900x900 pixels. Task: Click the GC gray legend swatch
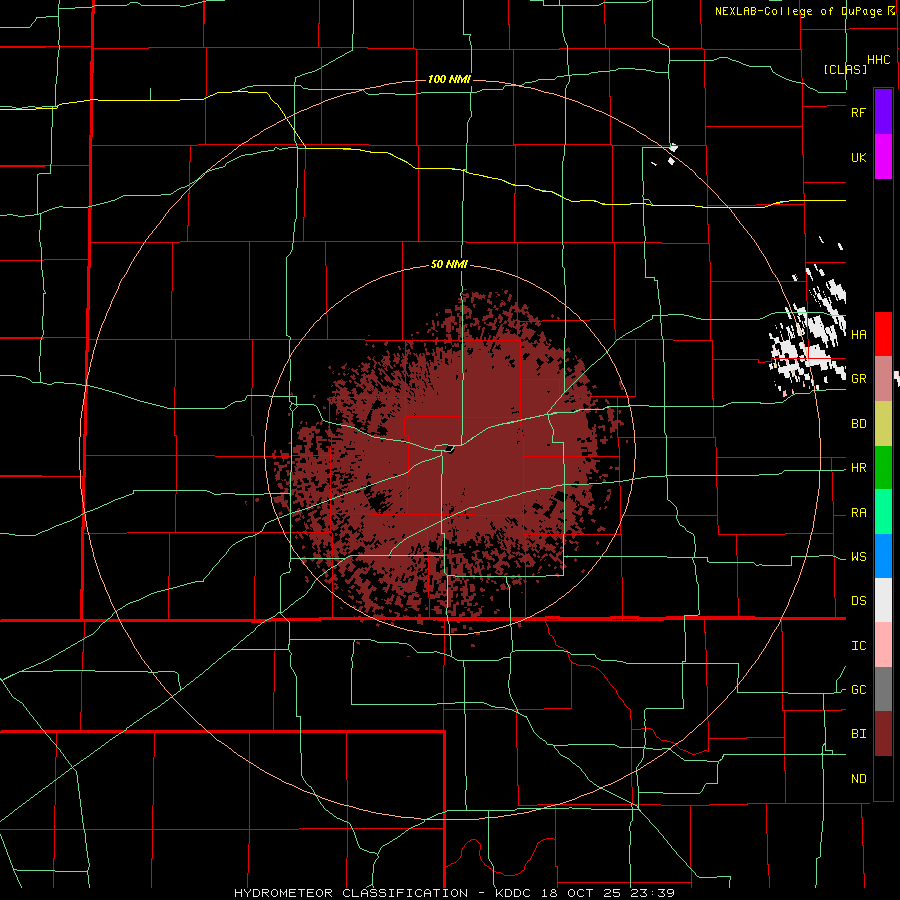coord(883,689)
